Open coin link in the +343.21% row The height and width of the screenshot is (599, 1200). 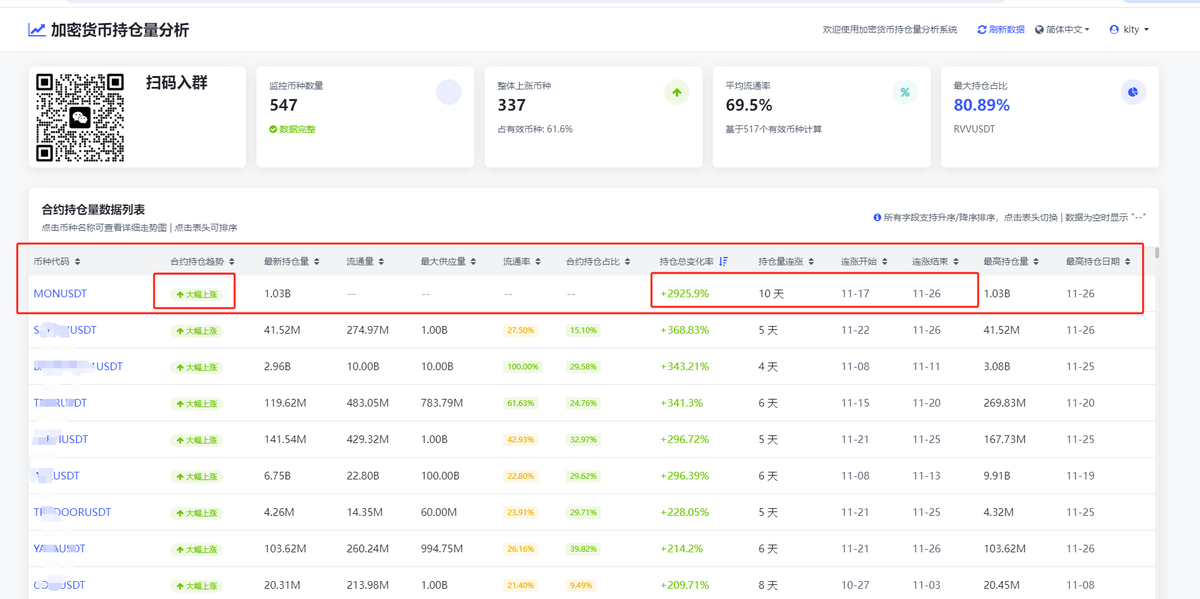pos(78,367)
